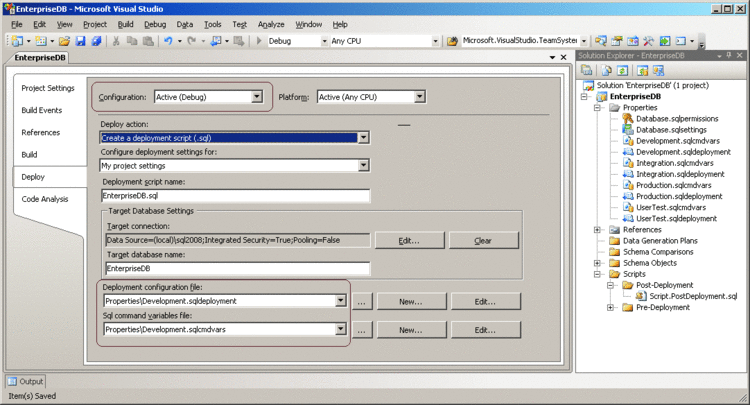The image size is (750, 405).
Task: Click the Add New Item toolbar icon
Action: 41,41
